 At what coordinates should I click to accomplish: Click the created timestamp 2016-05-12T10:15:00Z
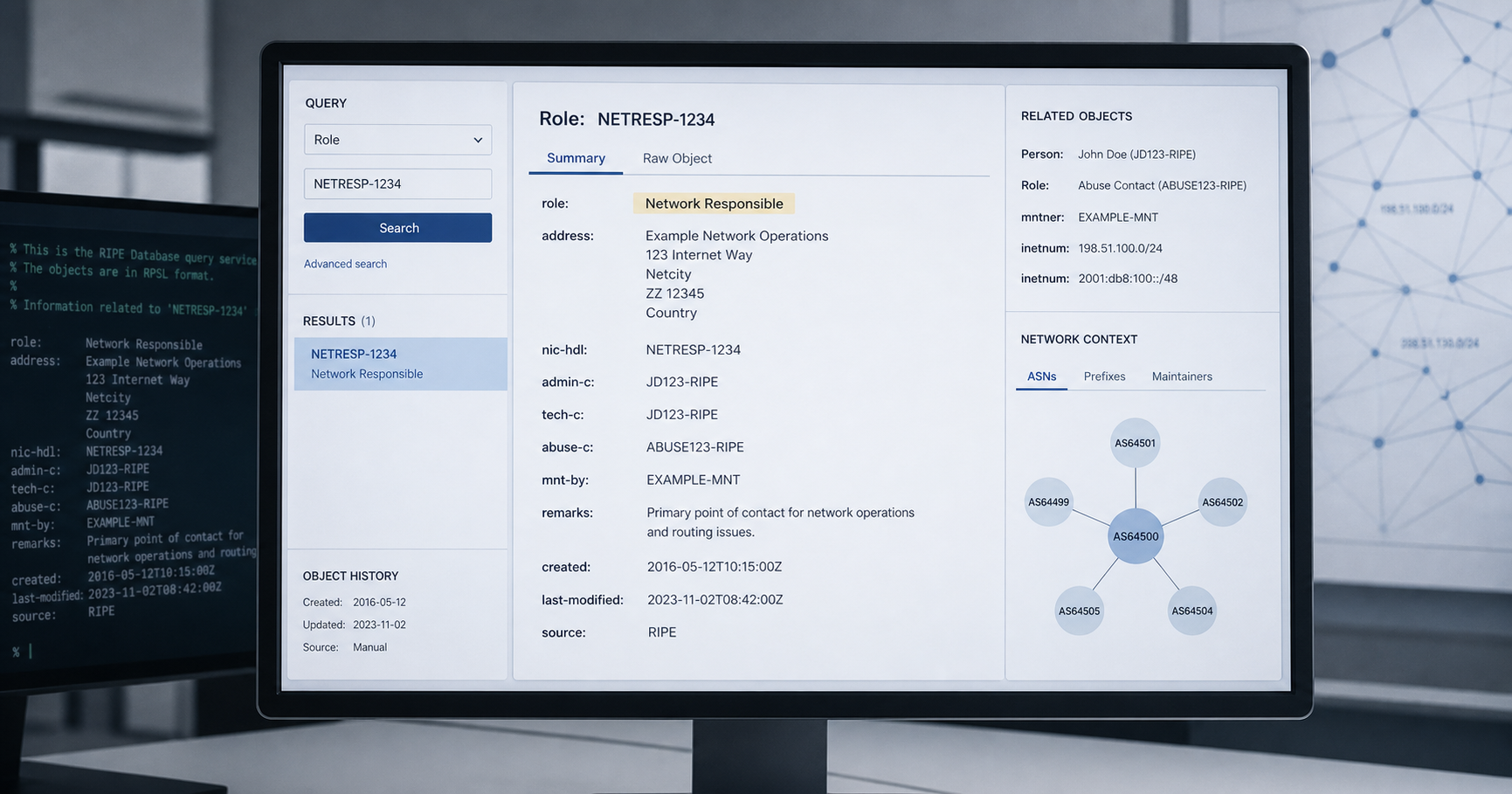click(x=714, y=567)
